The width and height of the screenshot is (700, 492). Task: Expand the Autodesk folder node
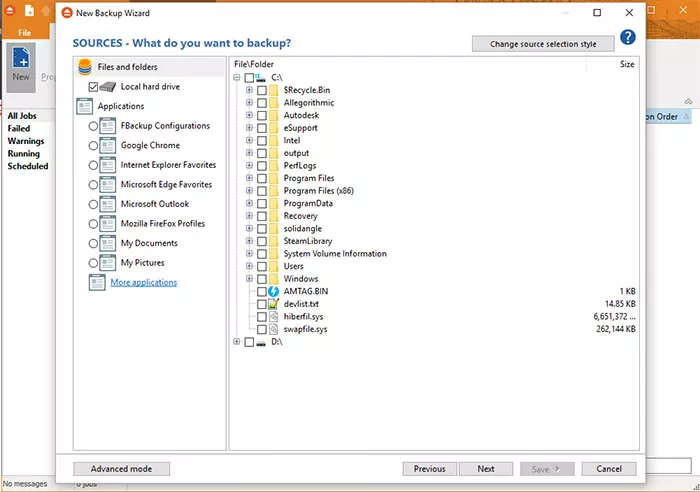pos(249,115)
